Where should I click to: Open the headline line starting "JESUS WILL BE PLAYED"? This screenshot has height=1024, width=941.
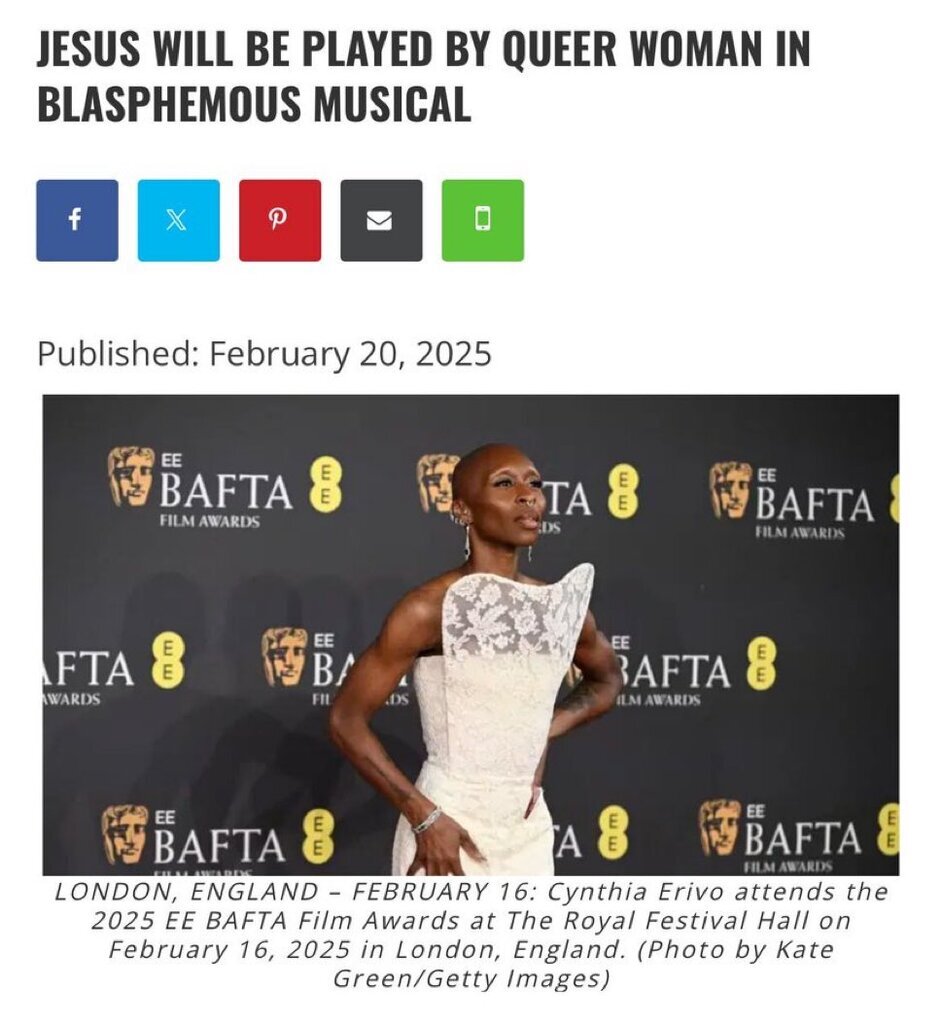423,48
